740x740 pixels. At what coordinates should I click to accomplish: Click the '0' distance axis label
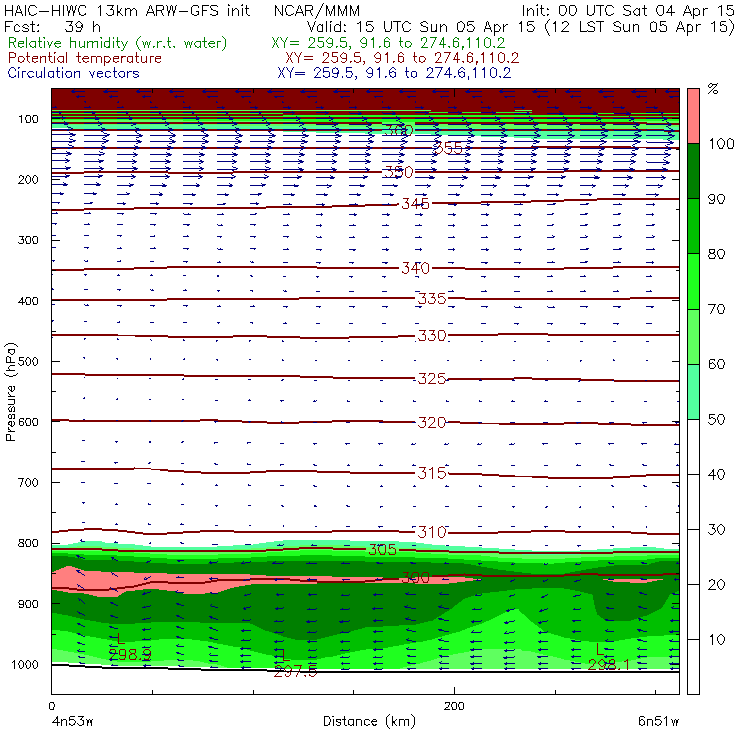[51, 706]
